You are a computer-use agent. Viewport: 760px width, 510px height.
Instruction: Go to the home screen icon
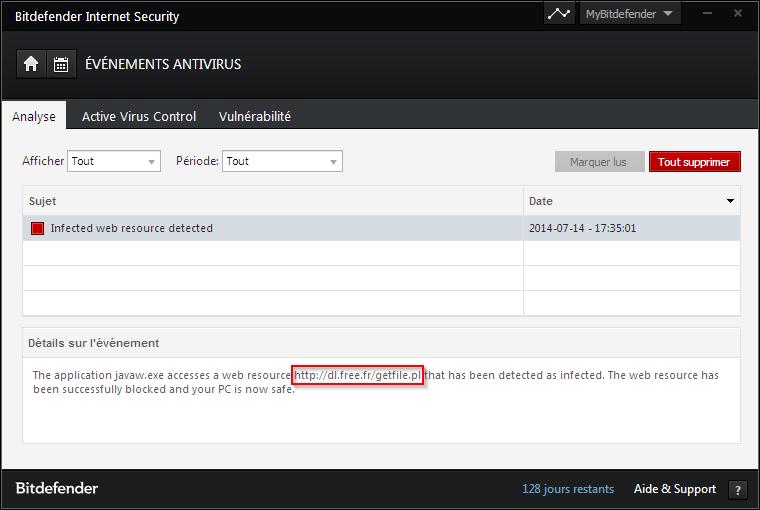coord(31,64)
